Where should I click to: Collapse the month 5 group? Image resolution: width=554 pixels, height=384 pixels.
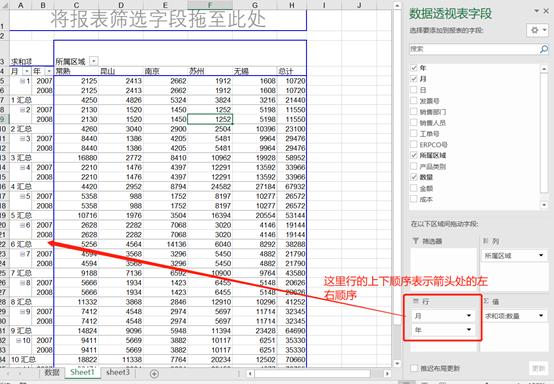click(x=22, y=196)
